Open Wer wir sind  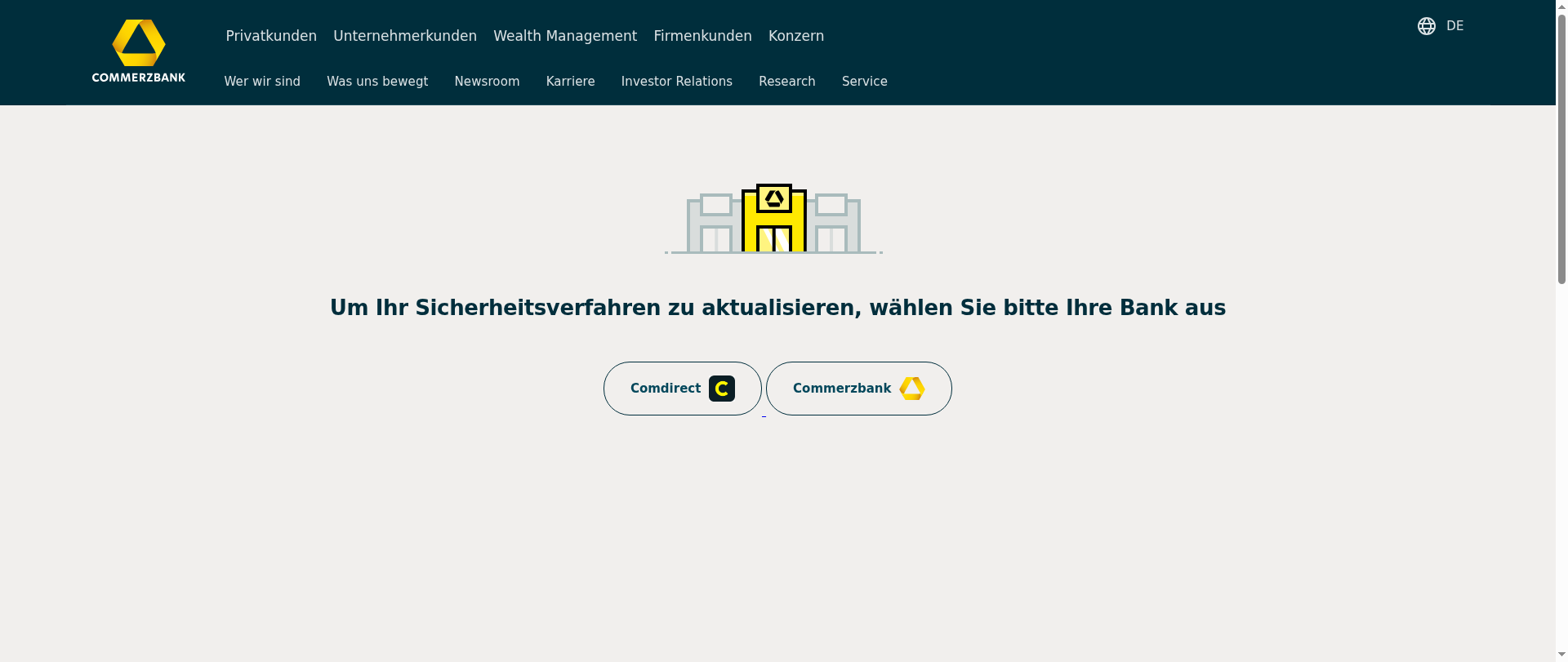[262, 82]
